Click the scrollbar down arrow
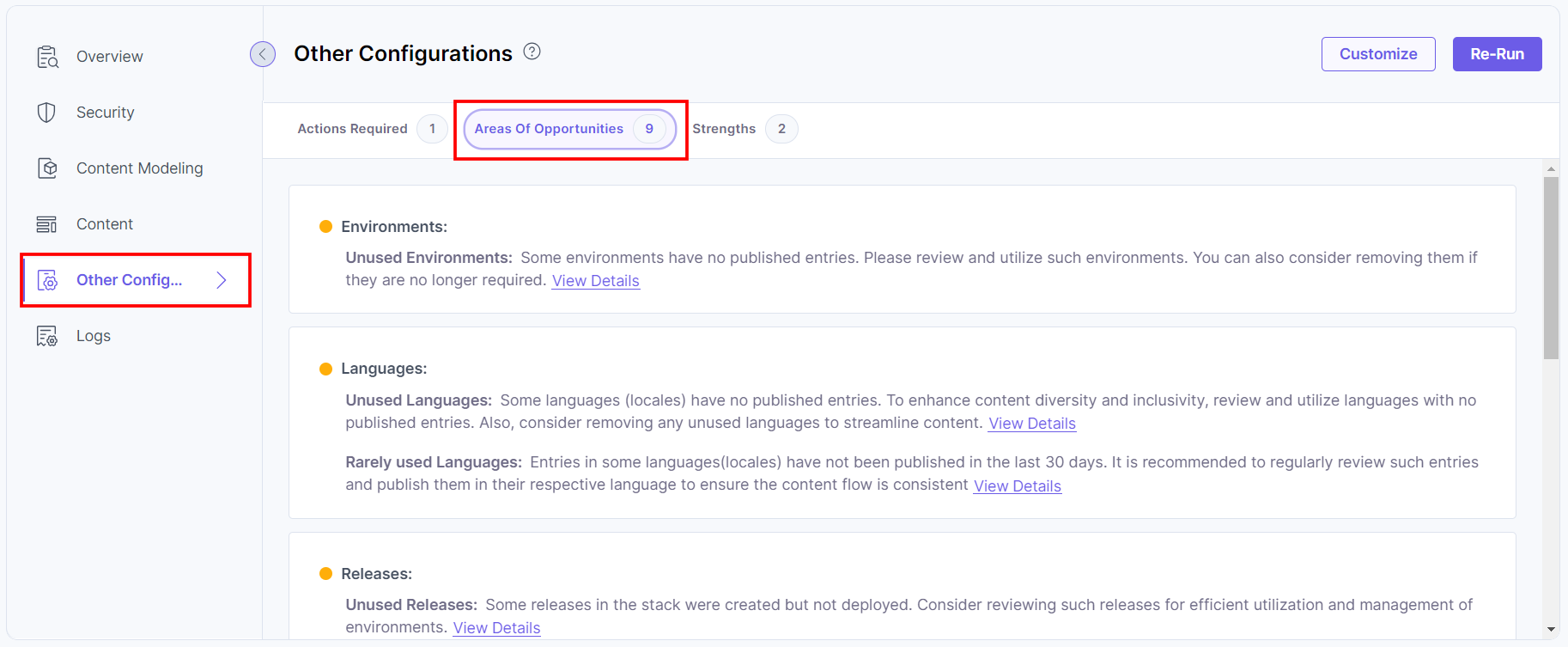This screenshot has height=647, width=1568. (x=1551, y=629)
